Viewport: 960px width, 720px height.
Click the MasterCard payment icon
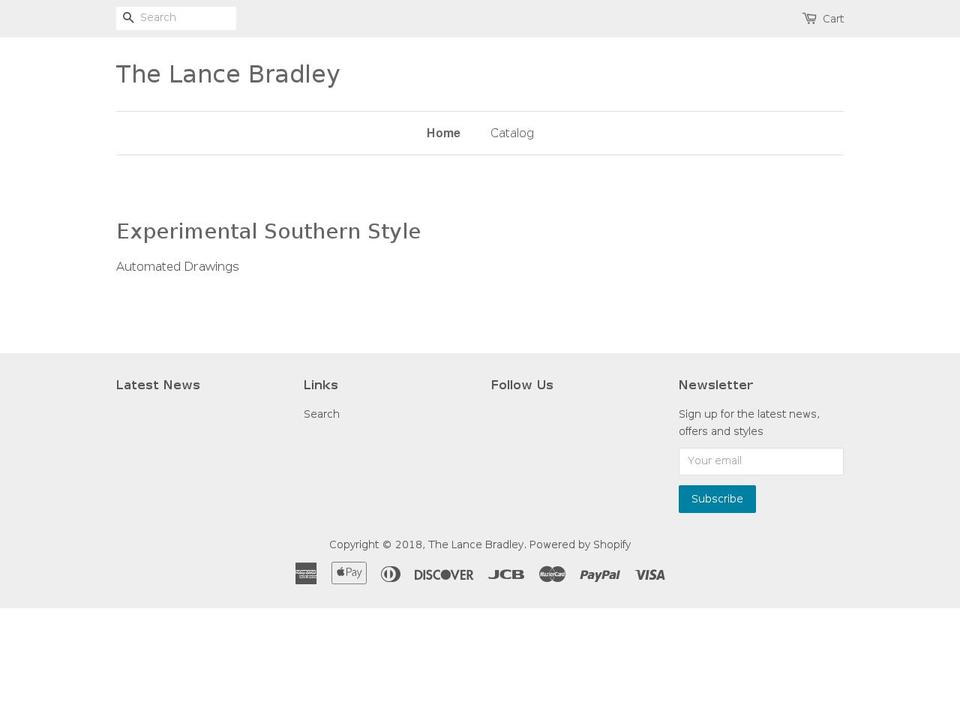[x=552, y=574]
